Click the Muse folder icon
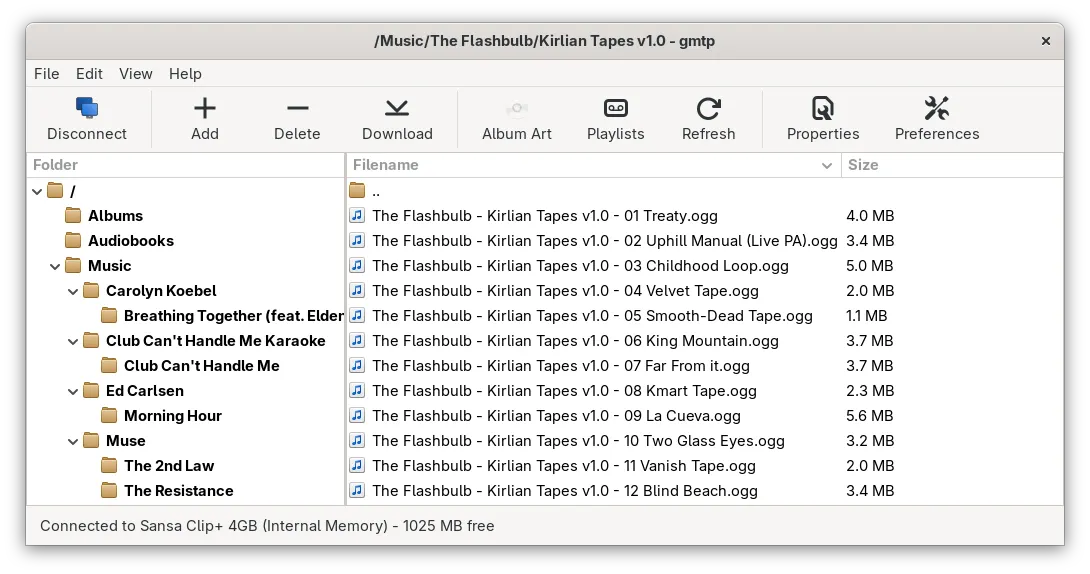 tap(91, 441)
